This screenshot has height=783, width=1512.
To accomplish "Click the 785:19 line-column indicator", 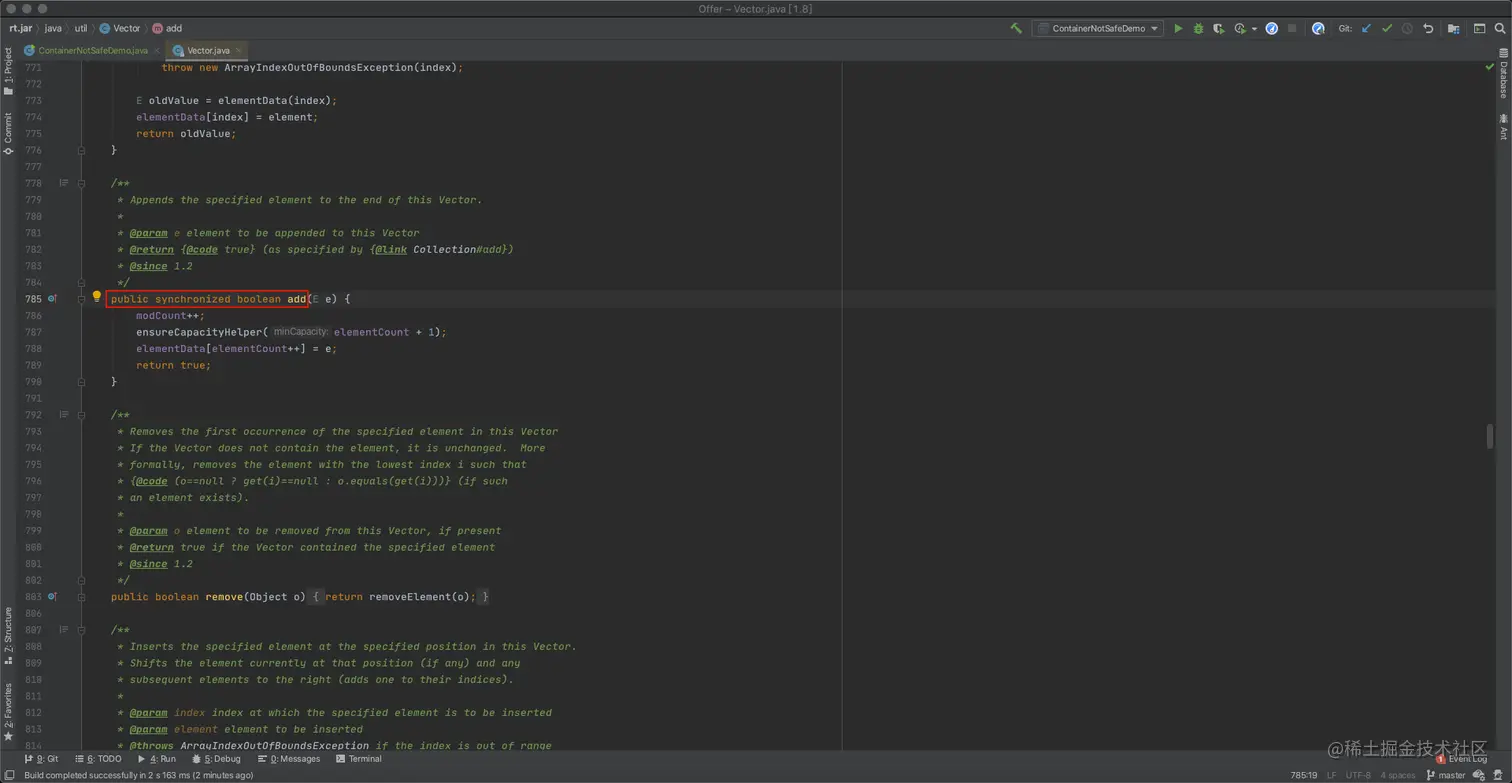I will click(1304, 775).
